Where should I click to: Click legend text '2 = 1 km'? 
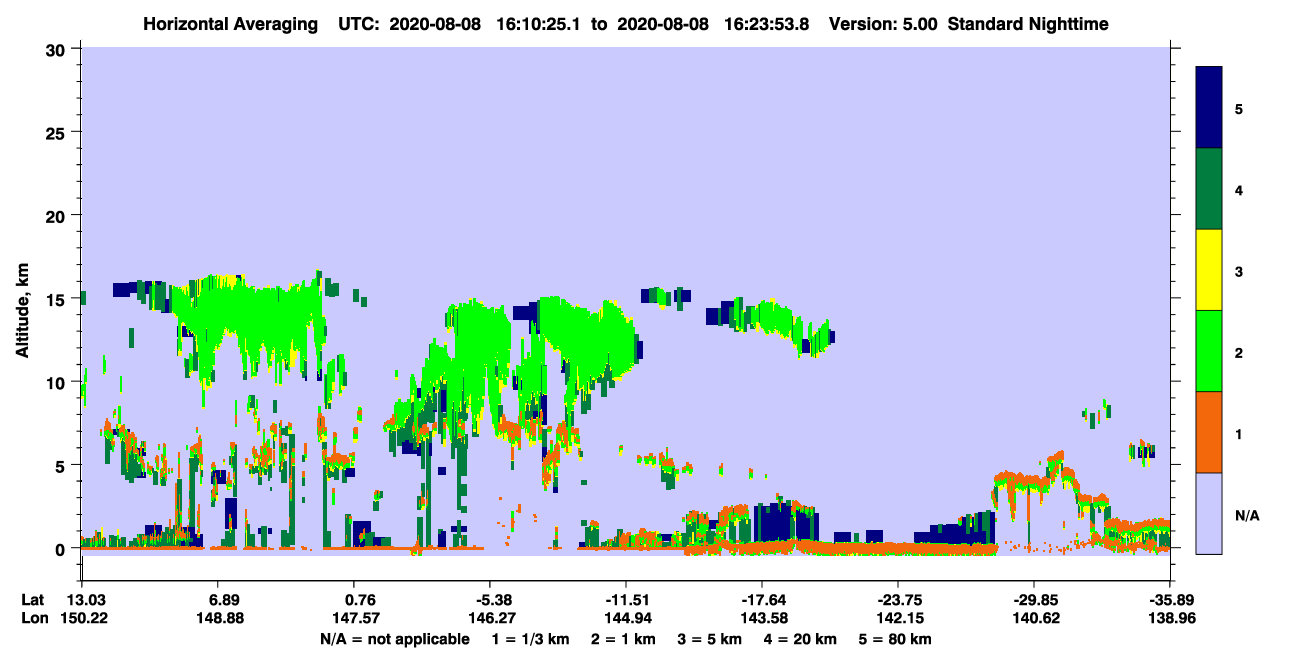(624, 639)
